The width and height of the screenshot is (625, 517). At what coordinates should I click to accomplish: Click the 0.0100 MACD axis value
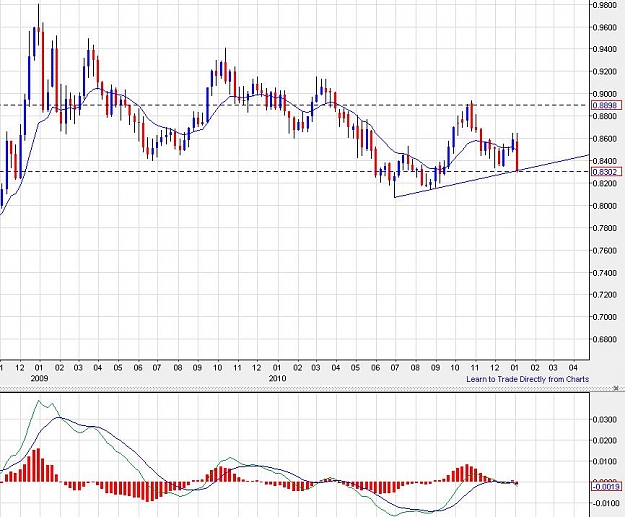604,462
